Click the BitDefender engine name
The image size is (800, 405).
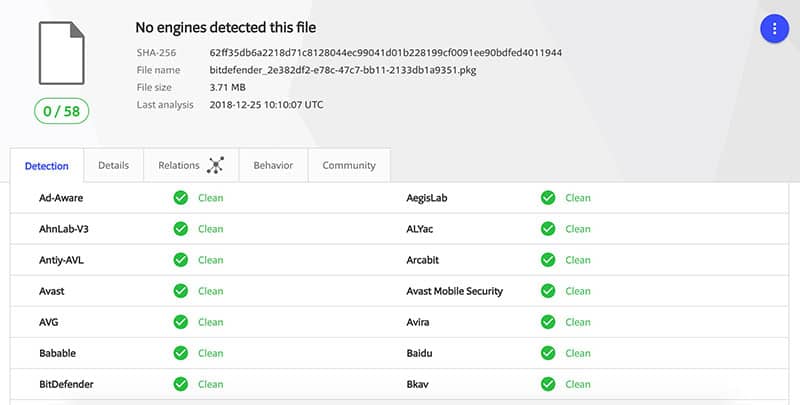pos(66,384)
